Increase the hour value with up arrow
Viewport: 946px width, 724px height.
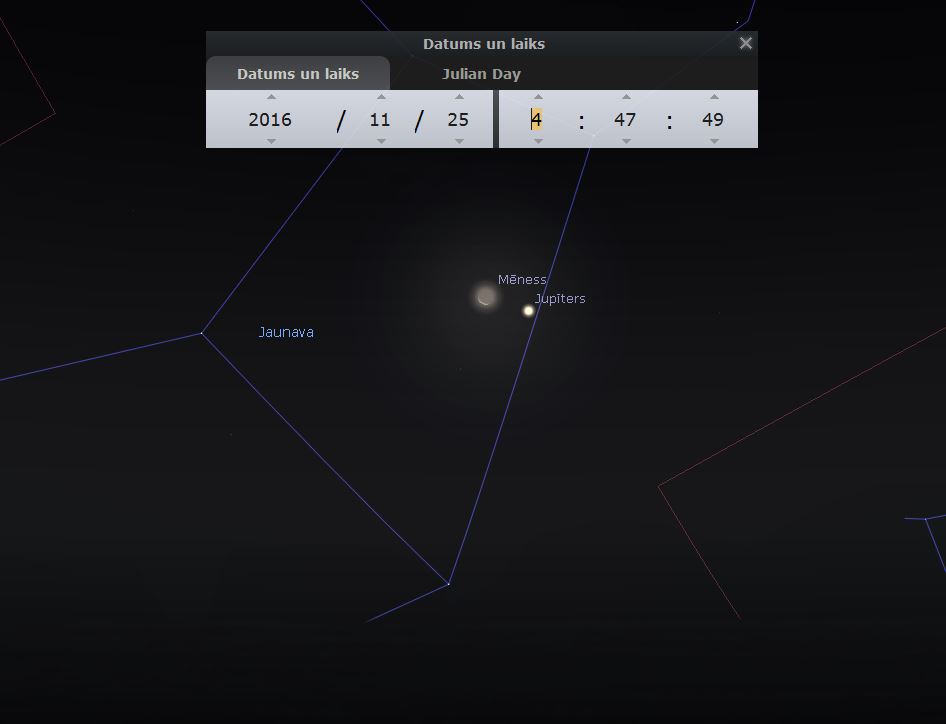coord(538,97)
